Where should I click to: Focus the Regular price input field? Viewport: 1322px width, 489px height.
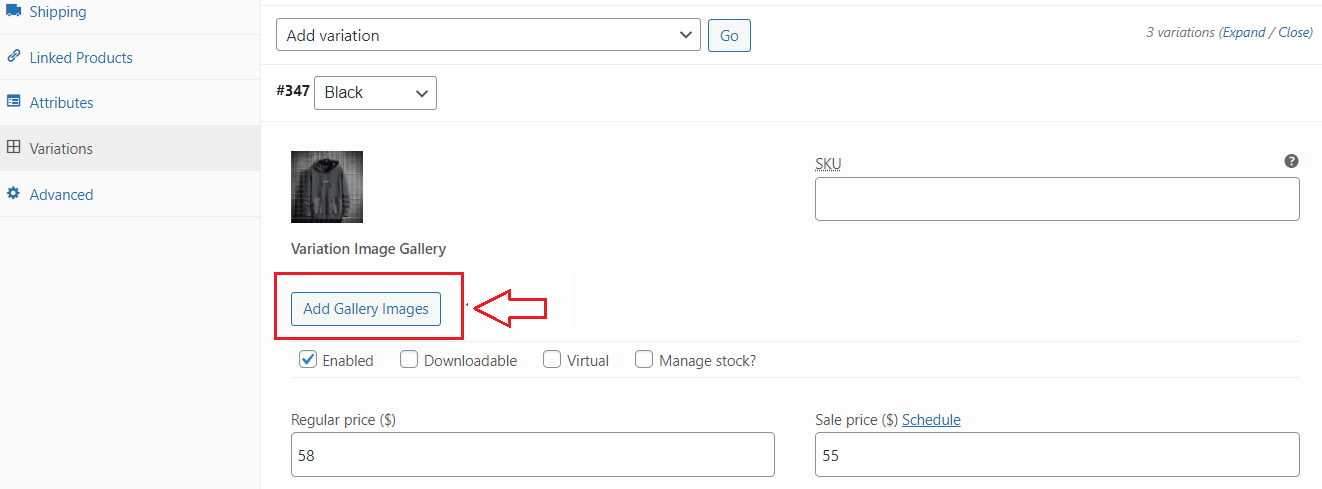click(x=533, y=455)
